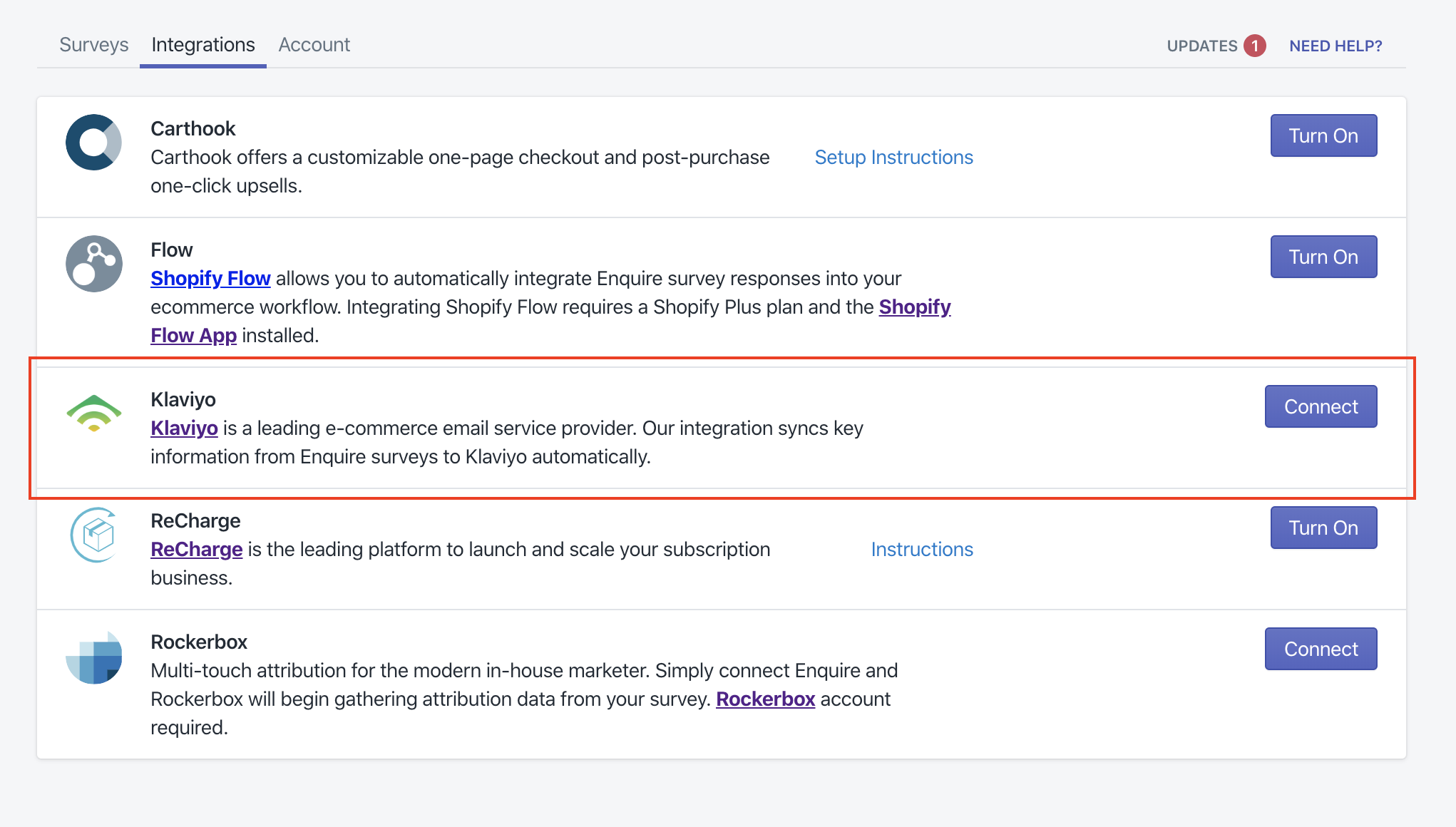The image size is (1456, 827).
Task: Select the Integrations tab
Action: pos(202,45)
